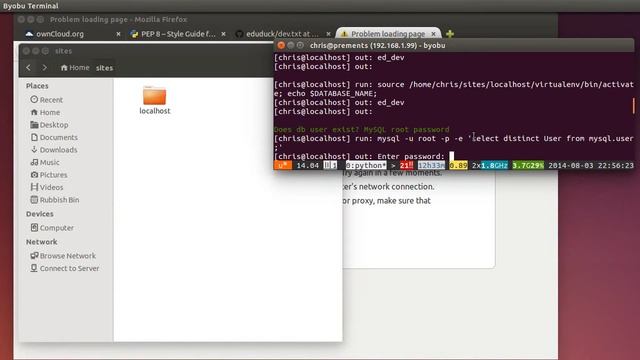
Task: Click the 1.8GHz CPU indicator
Action: coord(494,165)
